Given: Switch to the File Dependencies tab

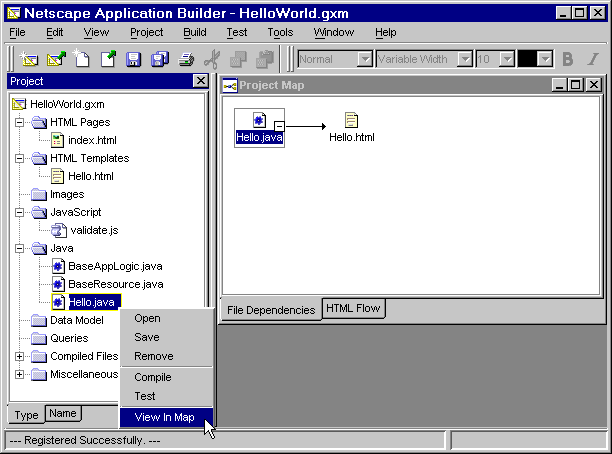Looking at the screenshot, I should 271,310.
